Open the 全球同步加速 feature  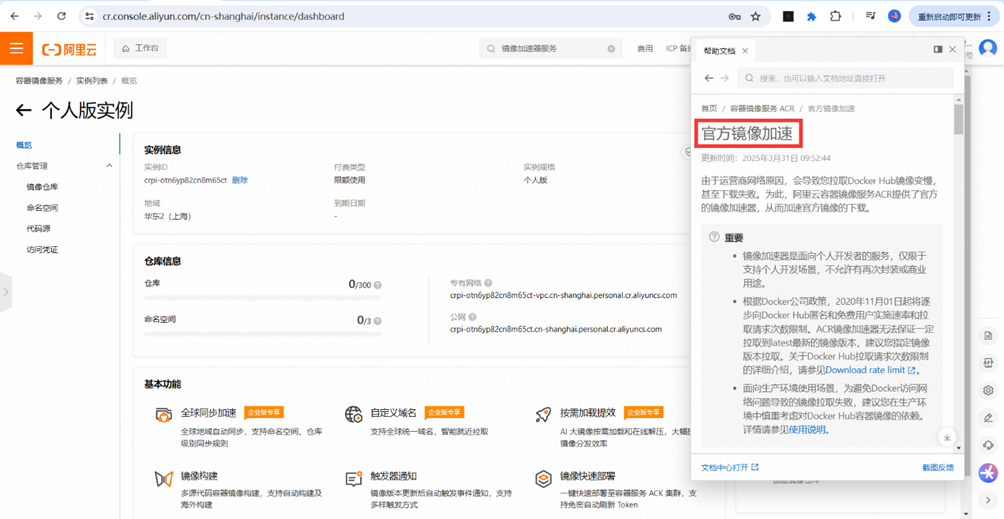208,412
